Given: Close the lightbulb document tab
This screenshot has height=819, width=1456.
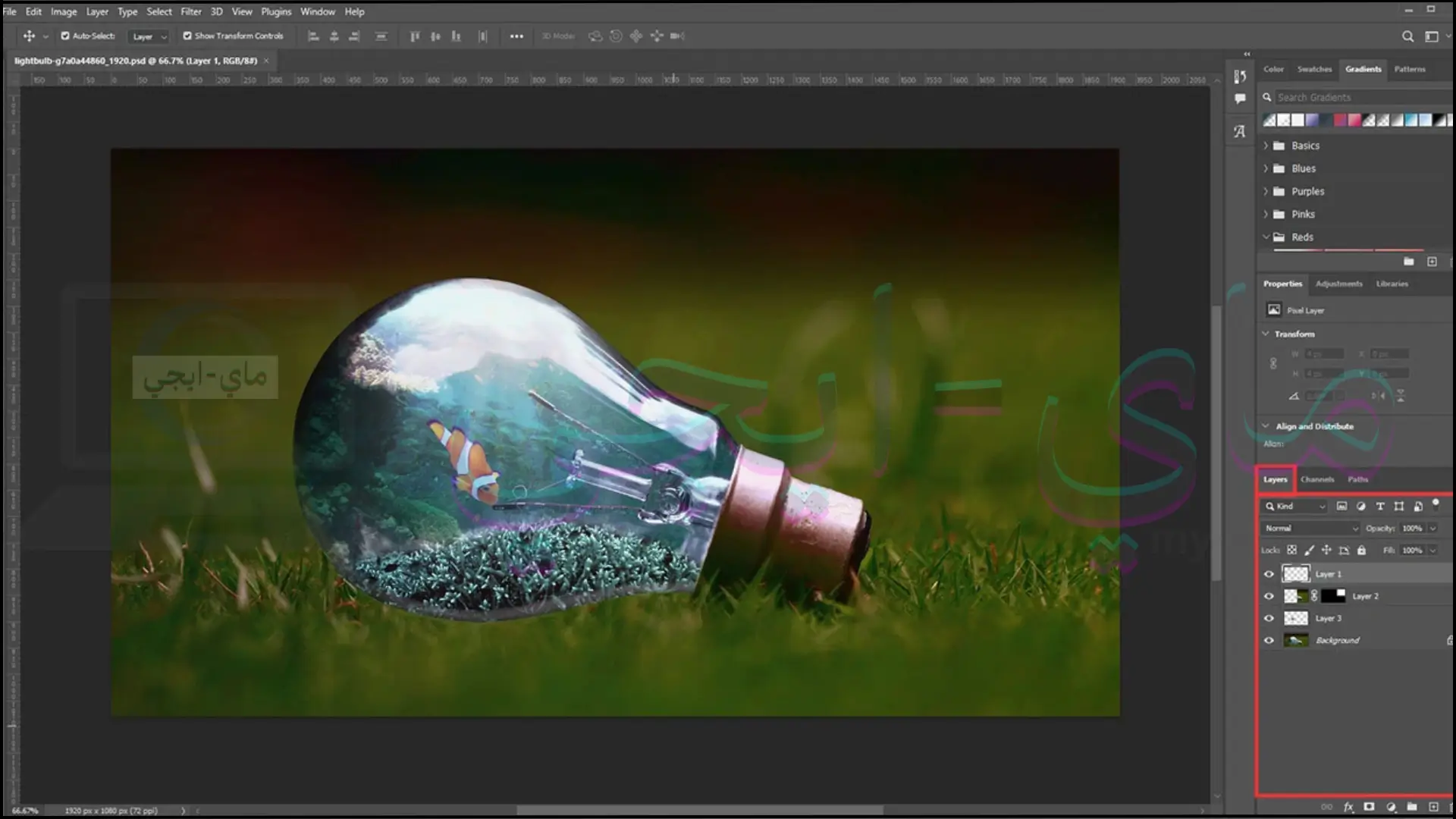Looking at the screenshot, I should click(x=266, y=61).
